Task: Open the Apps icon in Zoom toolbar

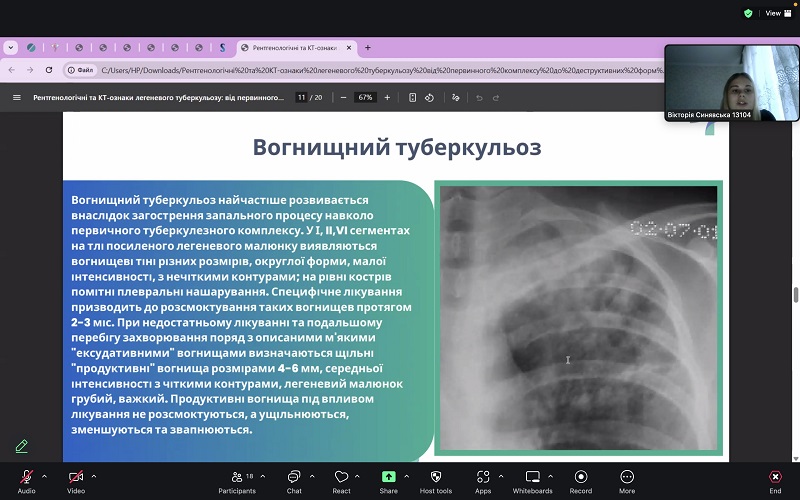Action: pyautogui.click(x=483, y=477)
